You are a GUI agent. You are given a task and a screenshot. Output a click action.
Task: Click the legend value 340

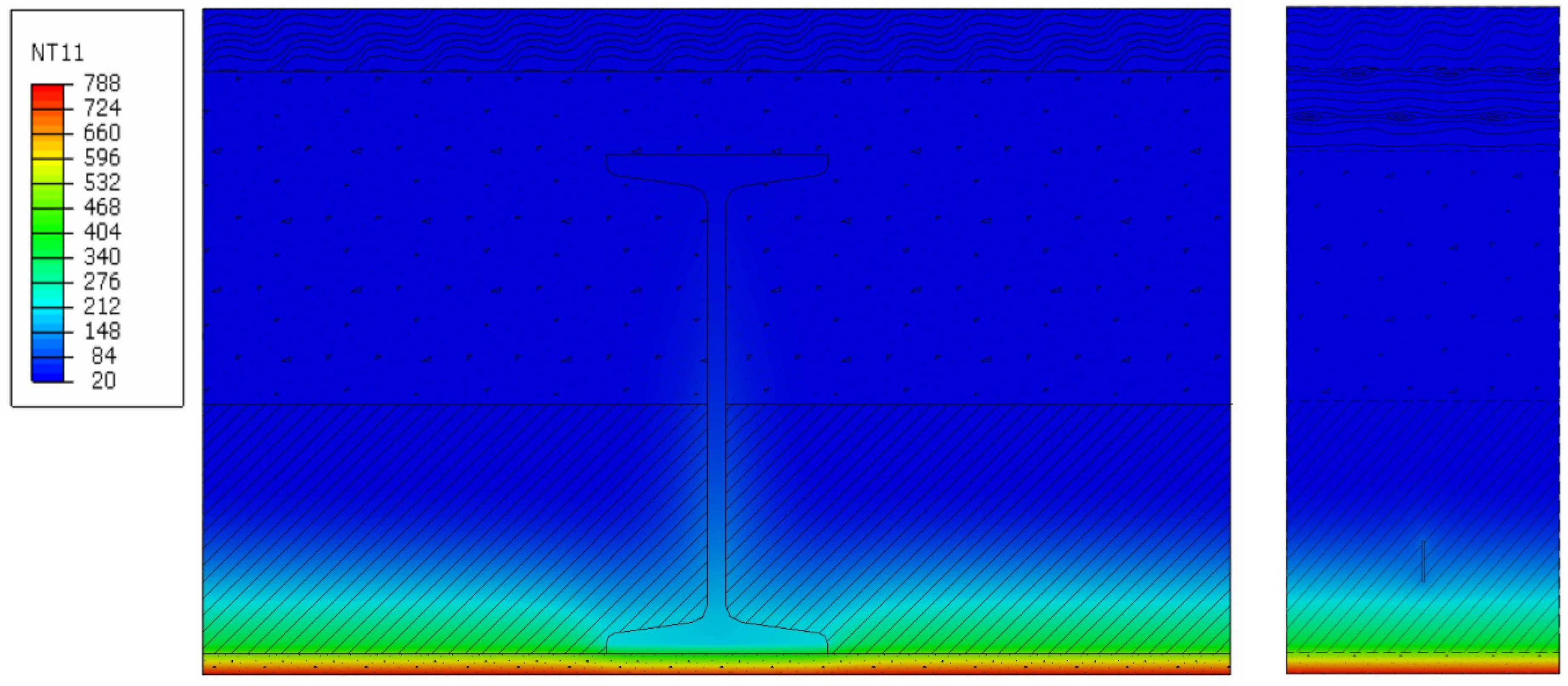tap(102, 257)
